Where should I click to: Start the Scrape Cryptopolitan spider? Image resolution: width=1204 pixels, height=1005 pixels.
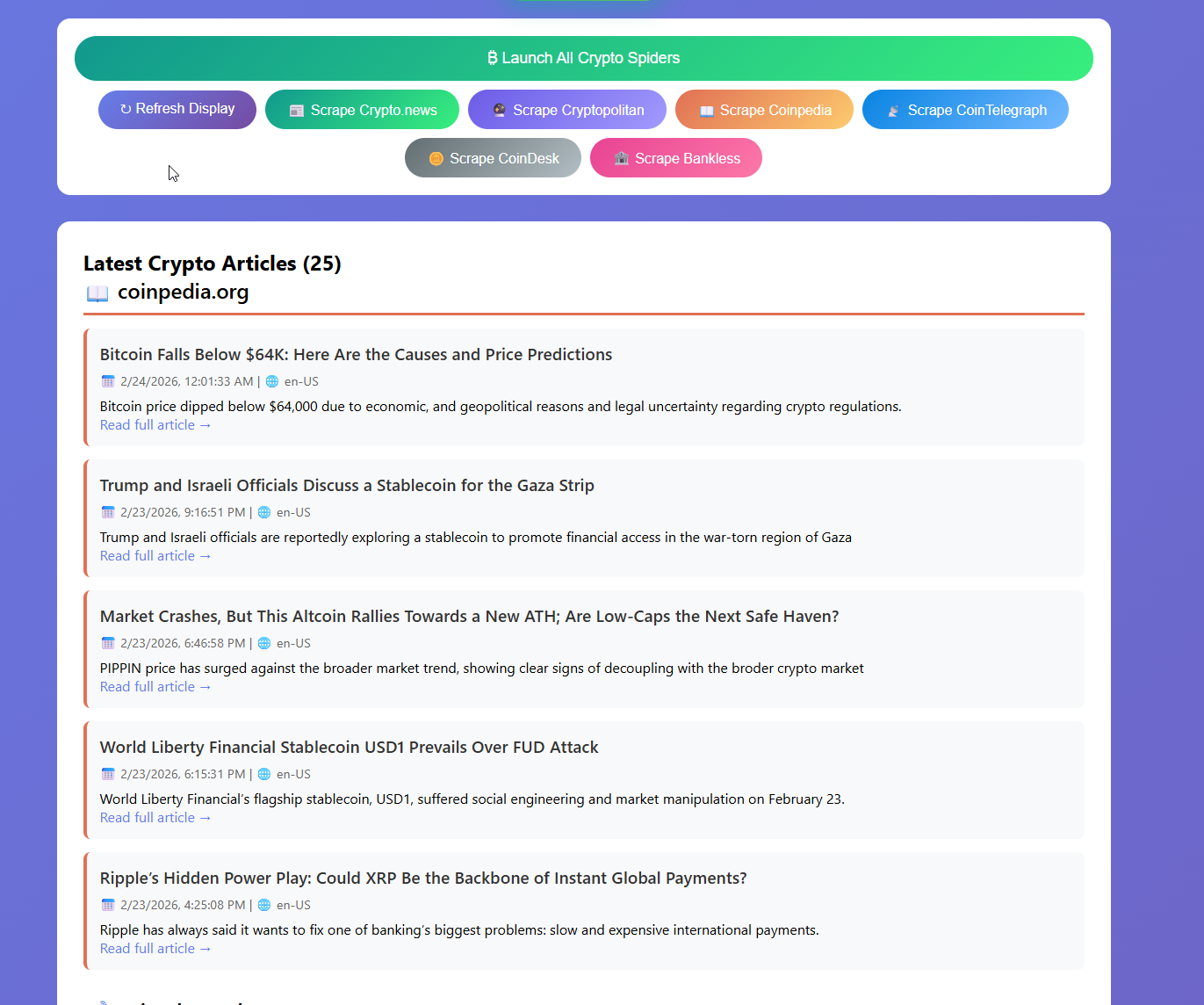coord(566,110)
